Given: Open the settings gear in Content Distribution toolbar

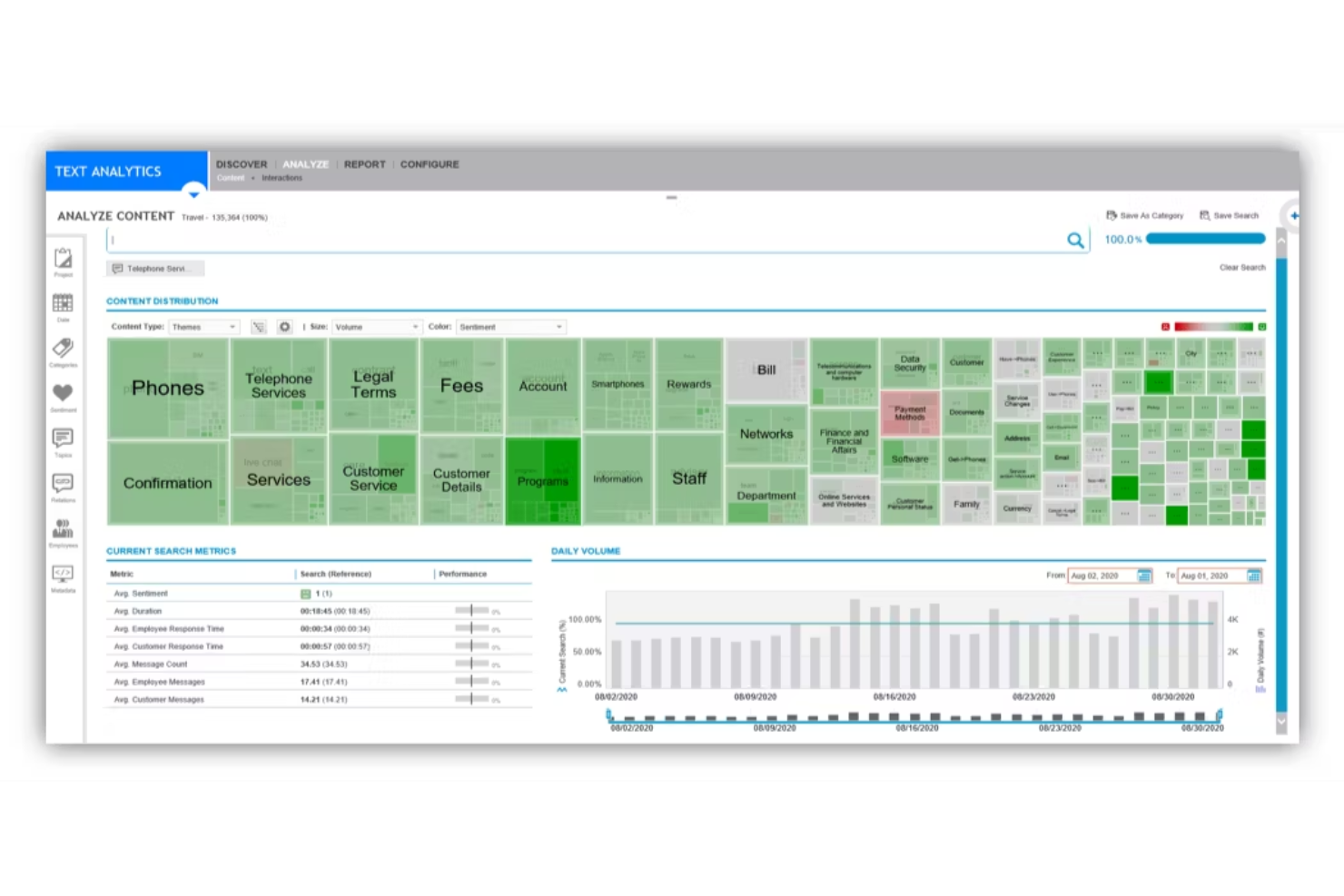Looking at the screenshot, I should coord(284,326).
